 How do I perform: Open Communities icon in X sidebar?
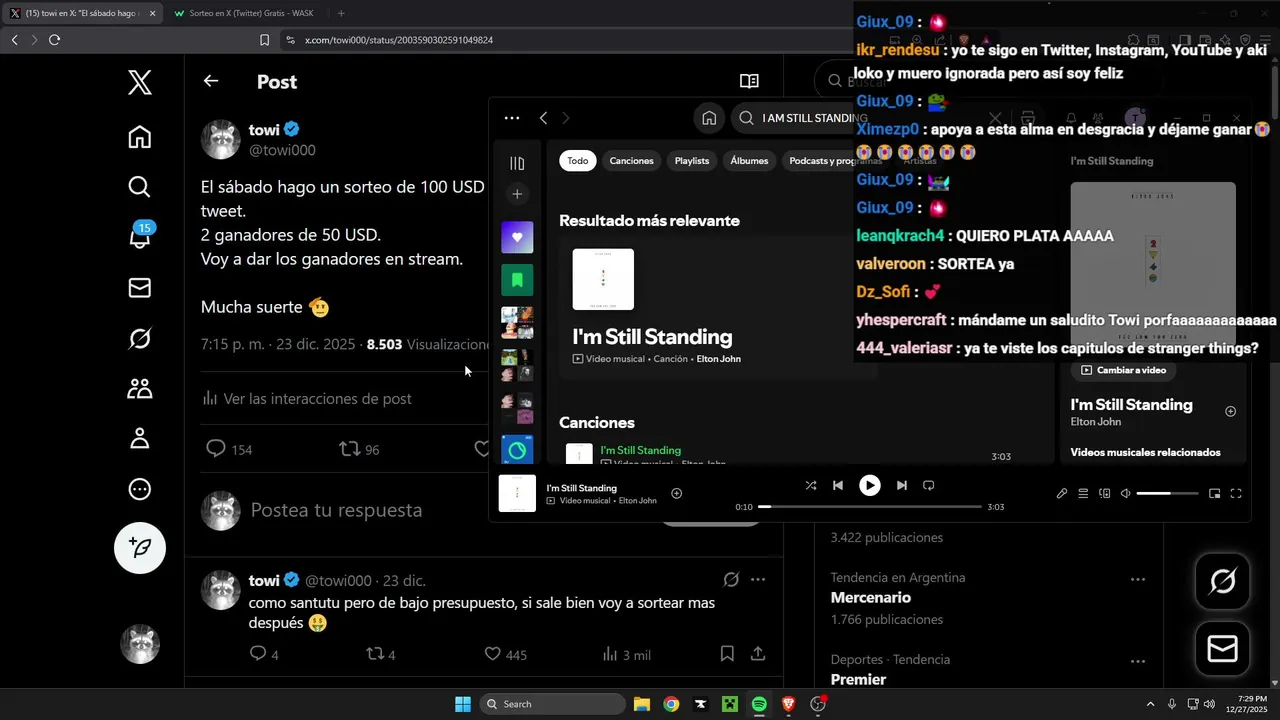pos(140,389)
